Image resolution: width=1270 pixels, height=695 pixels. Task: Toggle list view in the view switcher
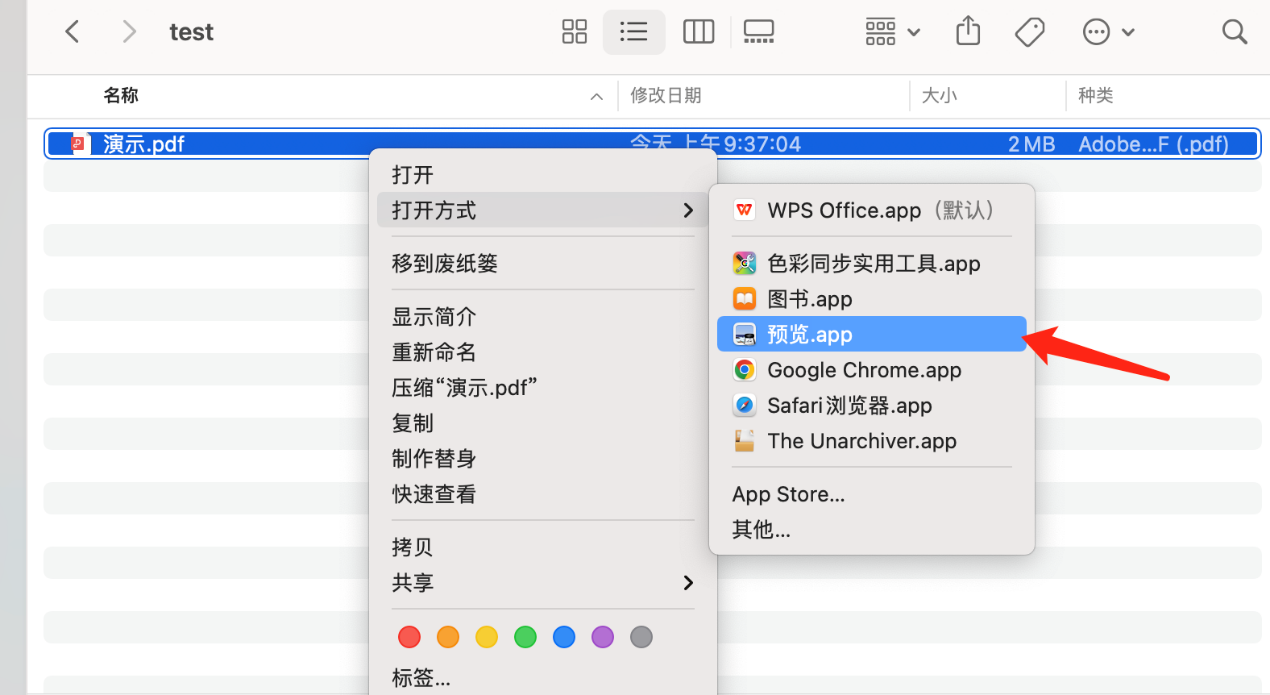coord(634,31)
